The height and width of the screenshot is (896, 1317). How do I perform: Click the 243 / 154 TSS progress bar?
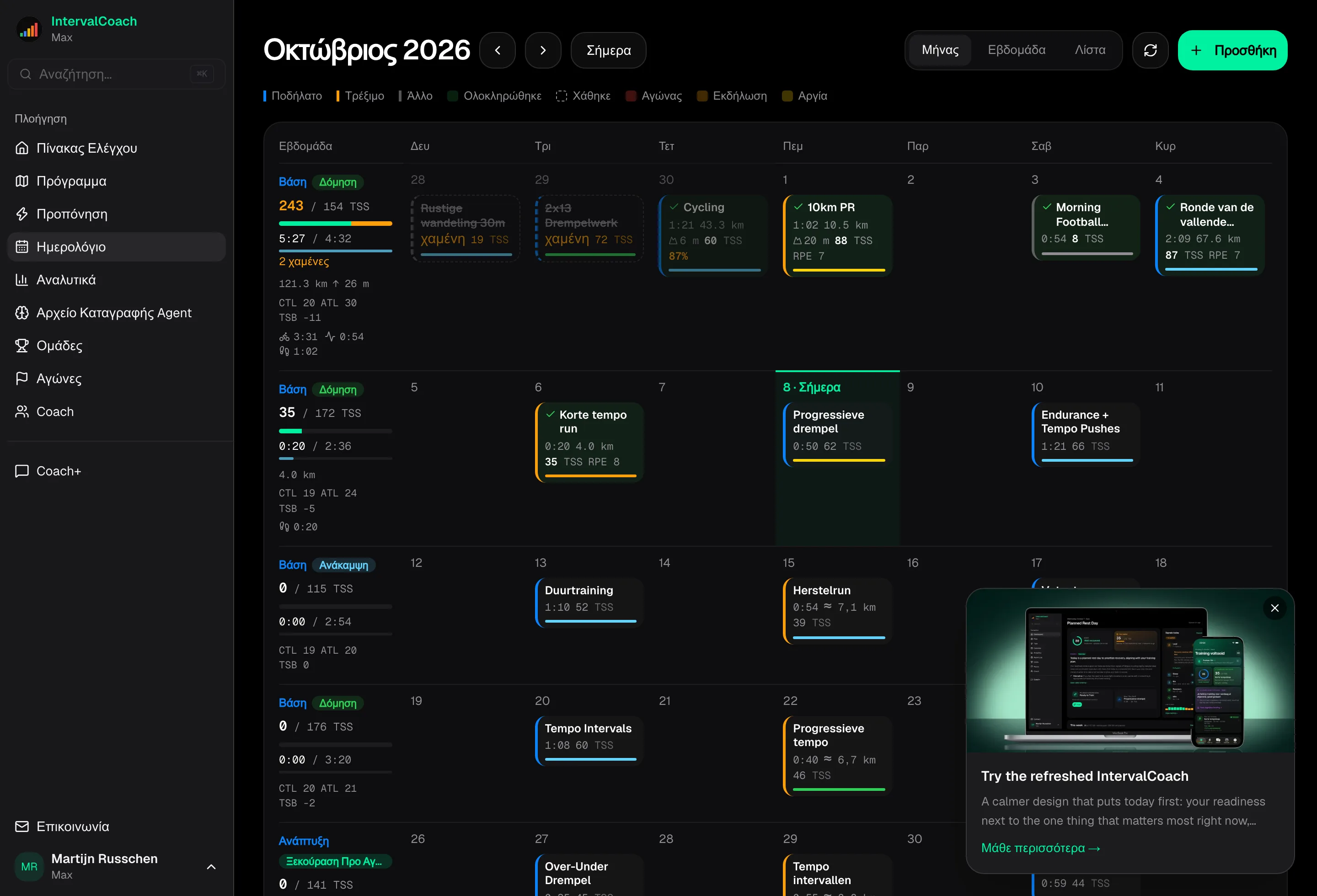point(336,224)
